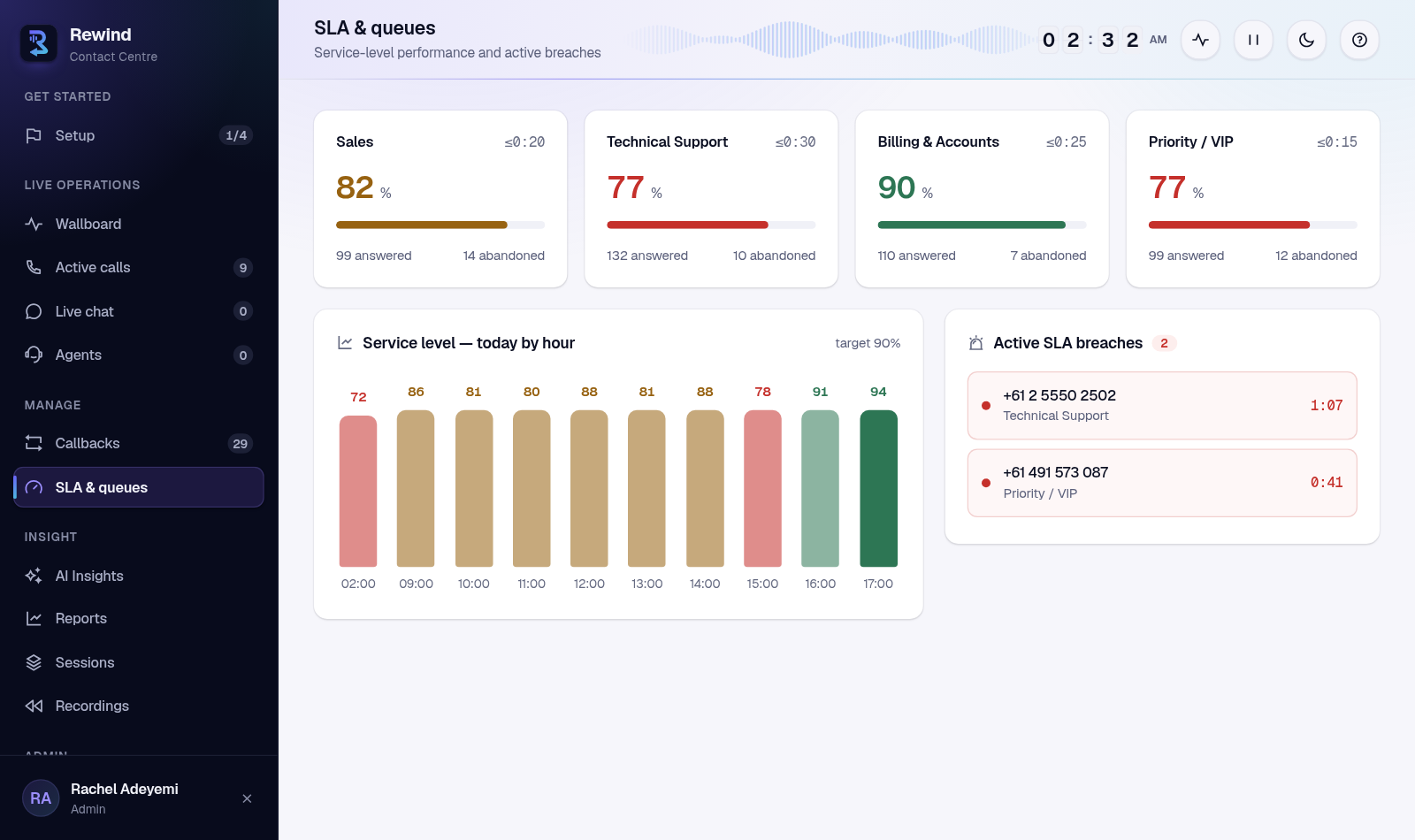Open help with the question mark icon
The height and width of the screenshot is (840, 1415).
tap(1359, 40)
